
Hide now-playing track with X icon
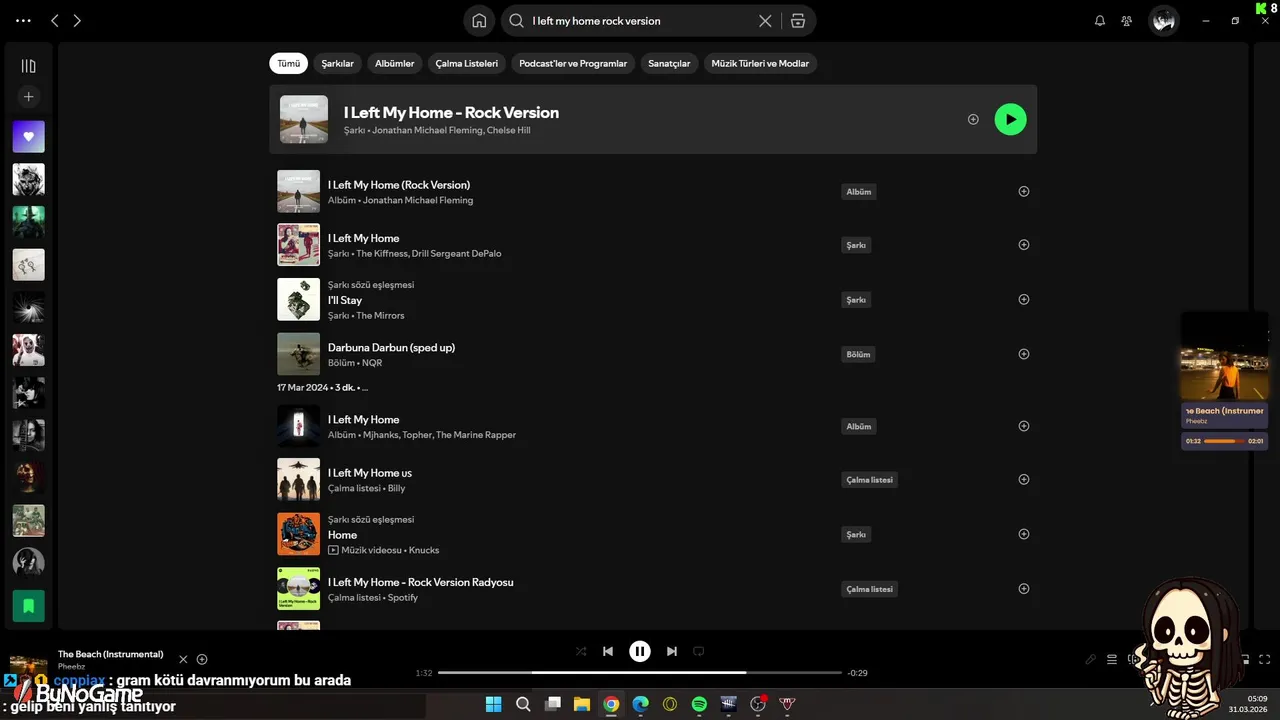pos(183,659)
